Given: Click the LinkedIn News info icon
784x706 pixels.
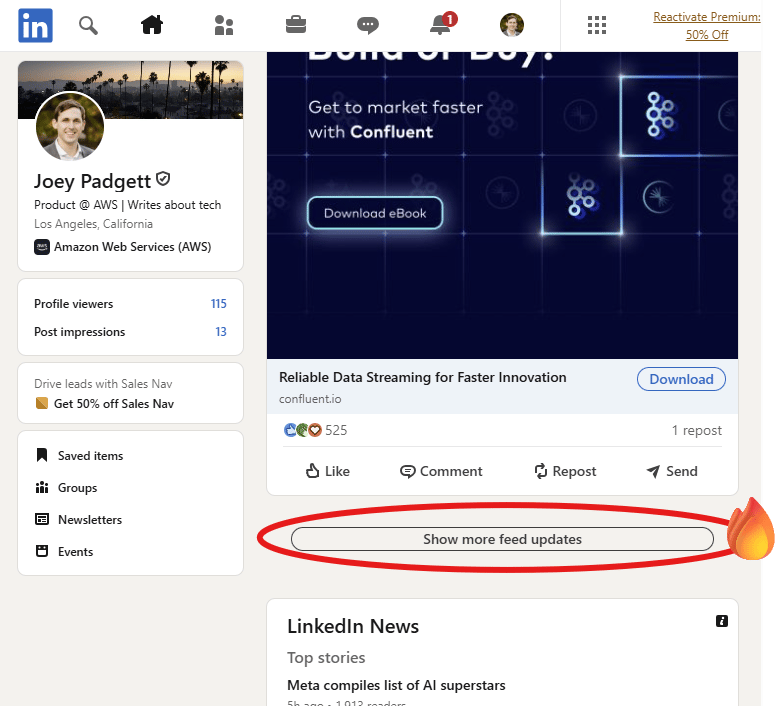Looking at the screenshot, I should [722, 621].
